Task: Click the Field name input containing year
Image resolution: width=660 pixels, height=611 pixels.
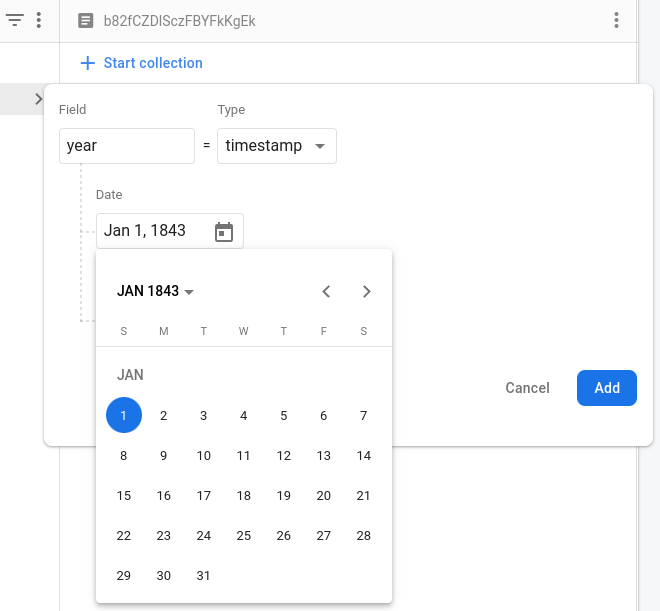Action: tap(126, 146)
